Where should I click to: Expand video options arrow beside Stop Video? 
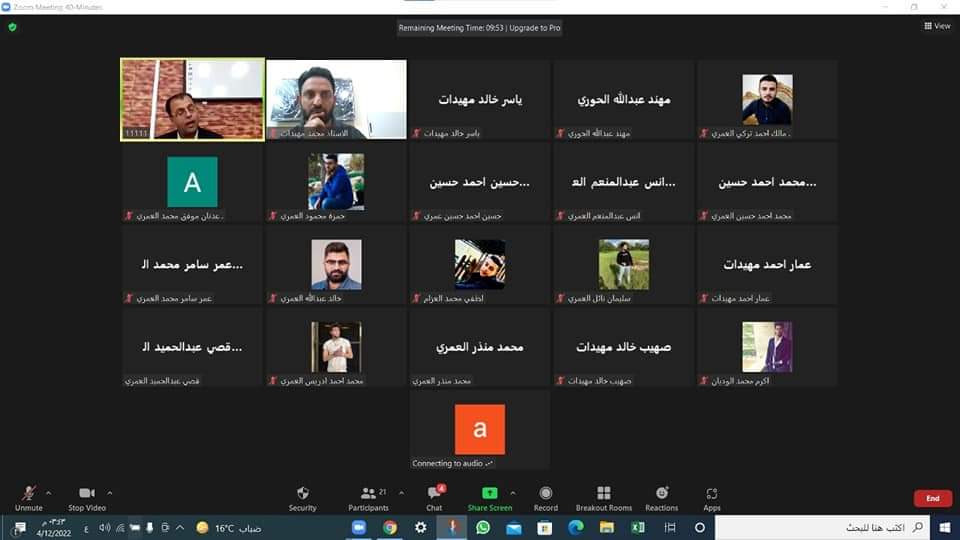pyautogui.click(x=110, y=492)
